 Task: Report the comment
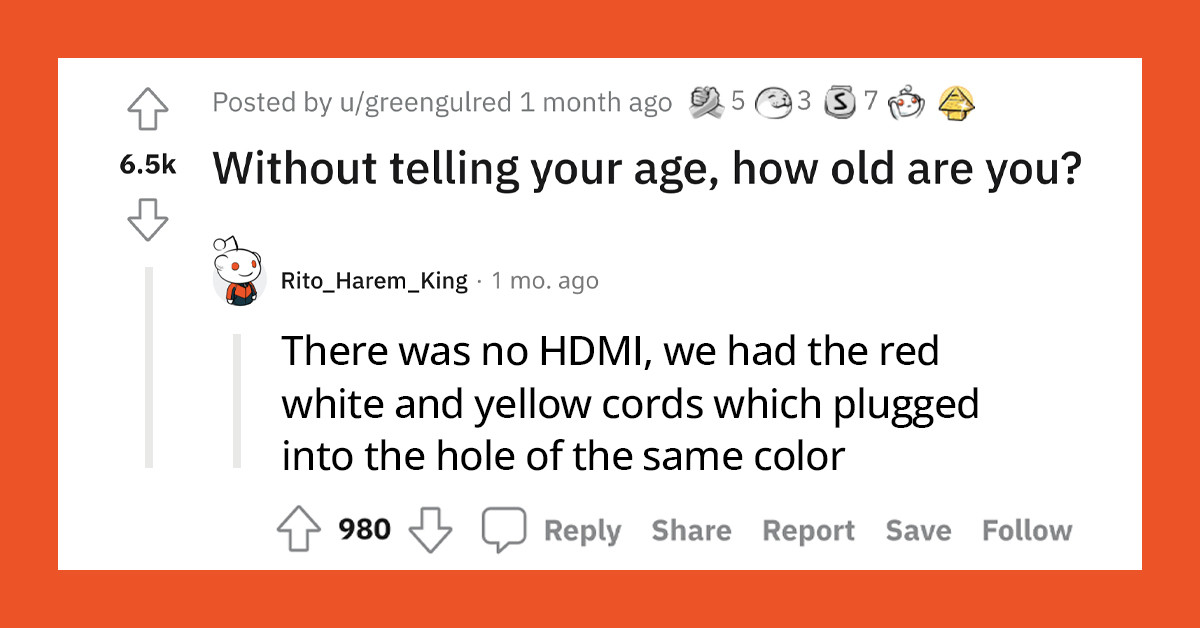809,529
